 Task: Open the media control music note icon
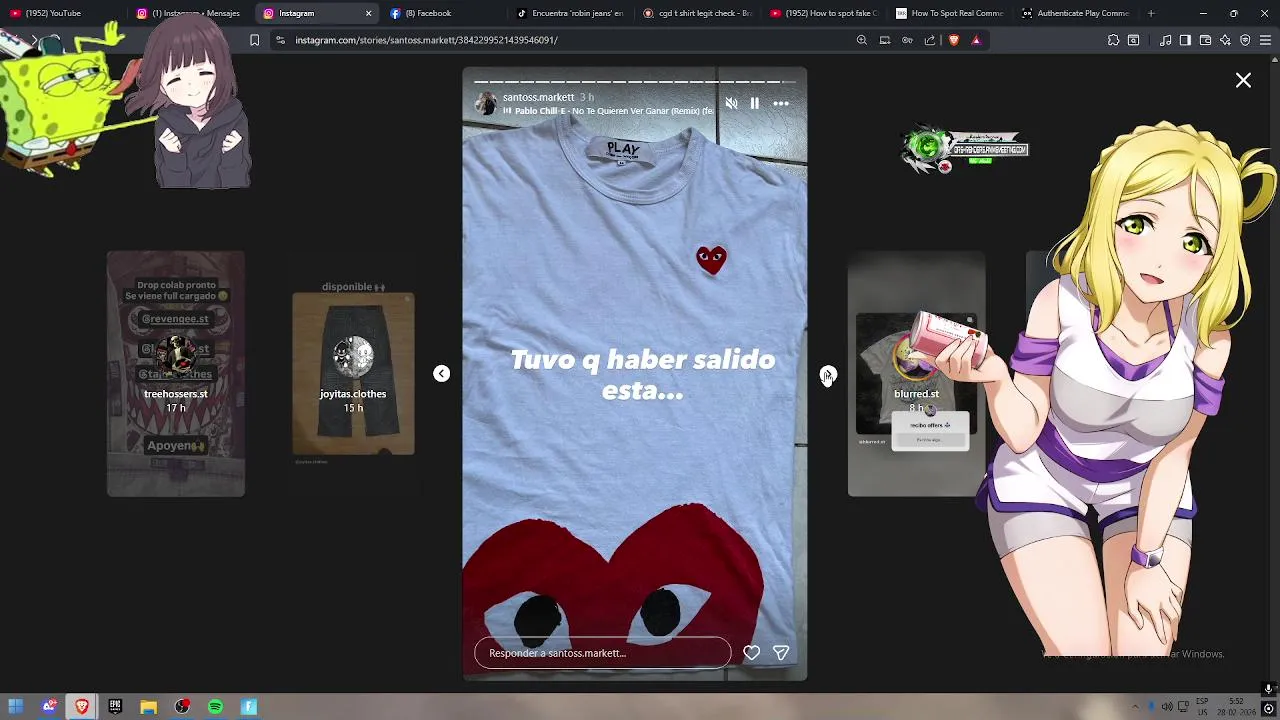click(1165, 40)
